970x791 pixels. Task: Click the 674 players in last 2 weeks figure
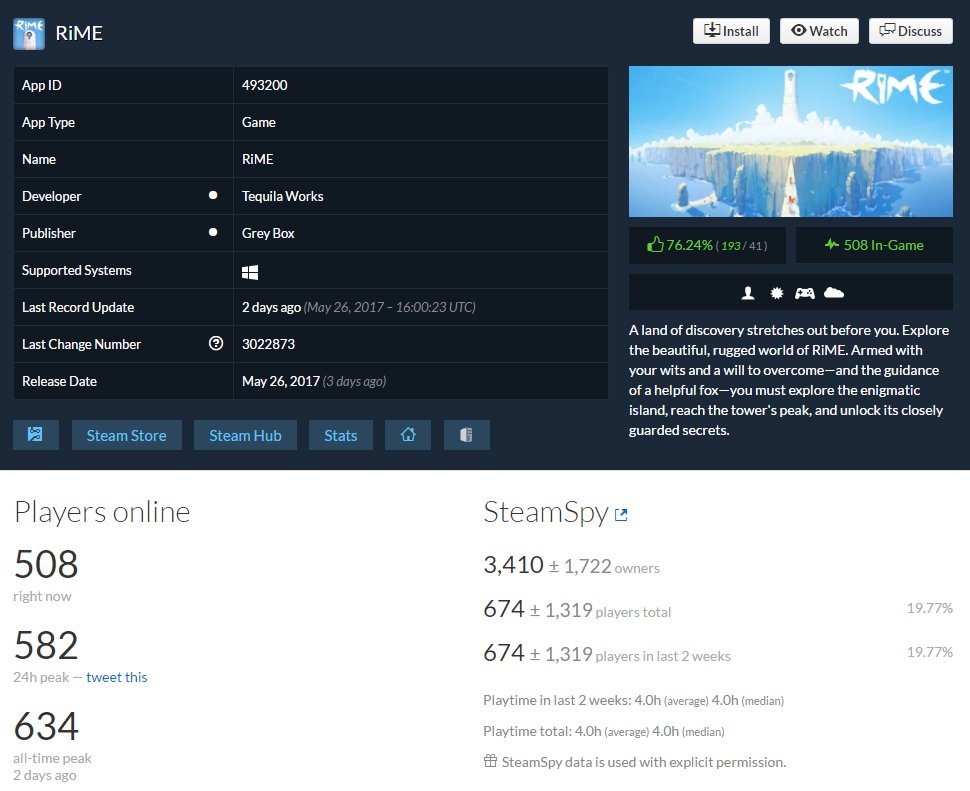point(504,652)
